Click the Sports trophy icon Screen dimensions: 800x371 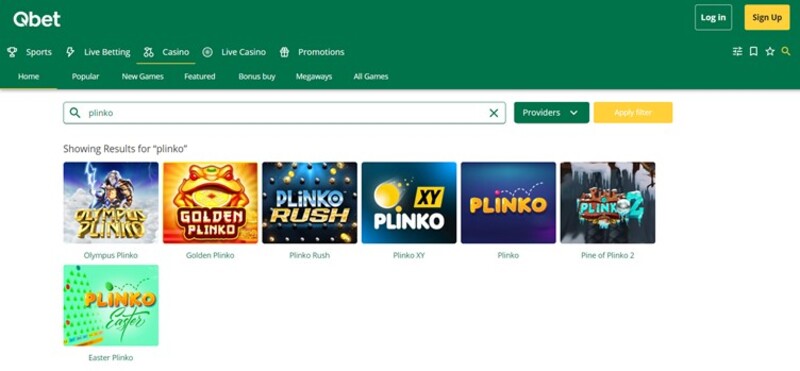(12, 52)
